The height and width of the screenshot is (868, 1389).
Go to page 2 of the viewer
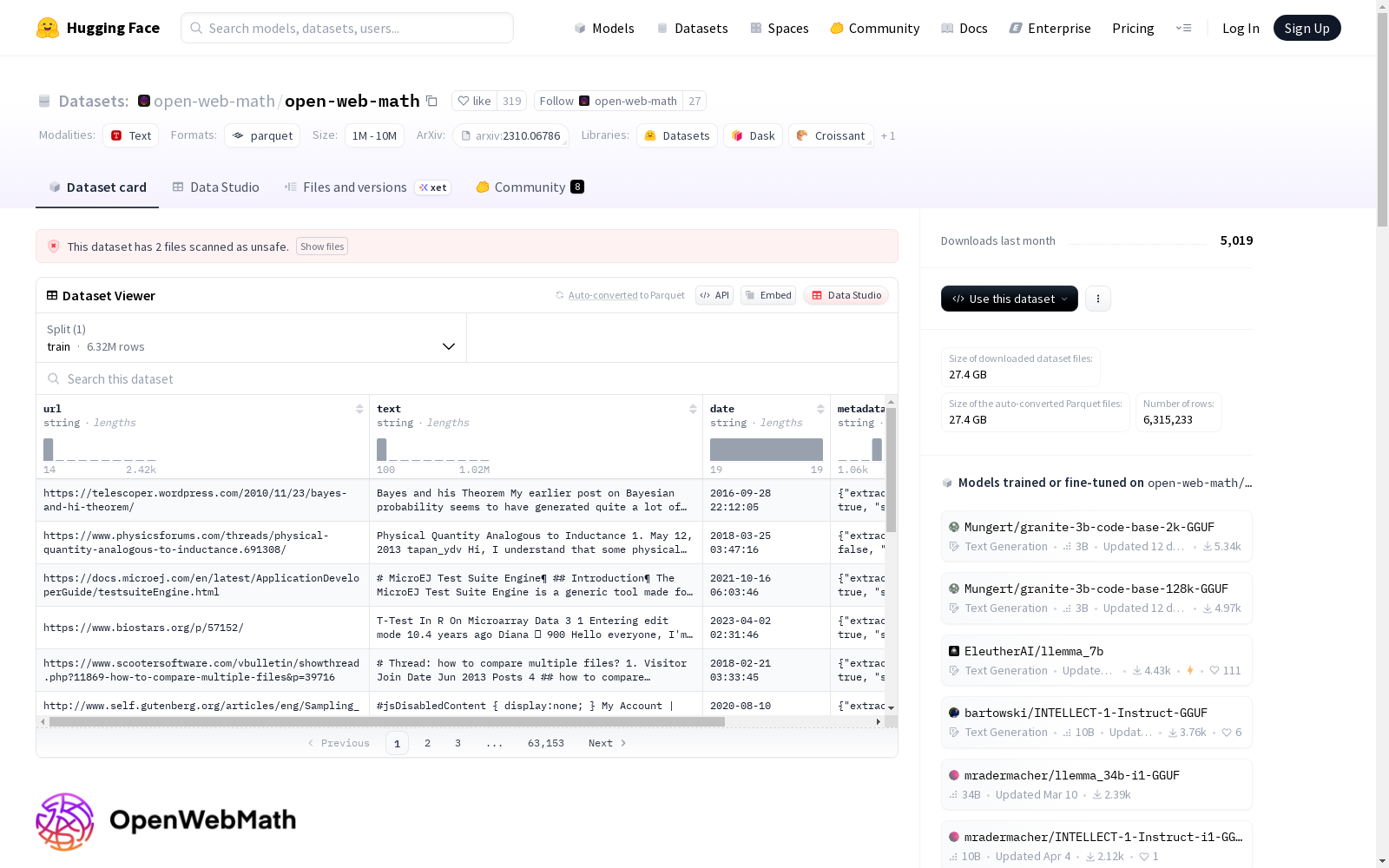coord(427,743)
